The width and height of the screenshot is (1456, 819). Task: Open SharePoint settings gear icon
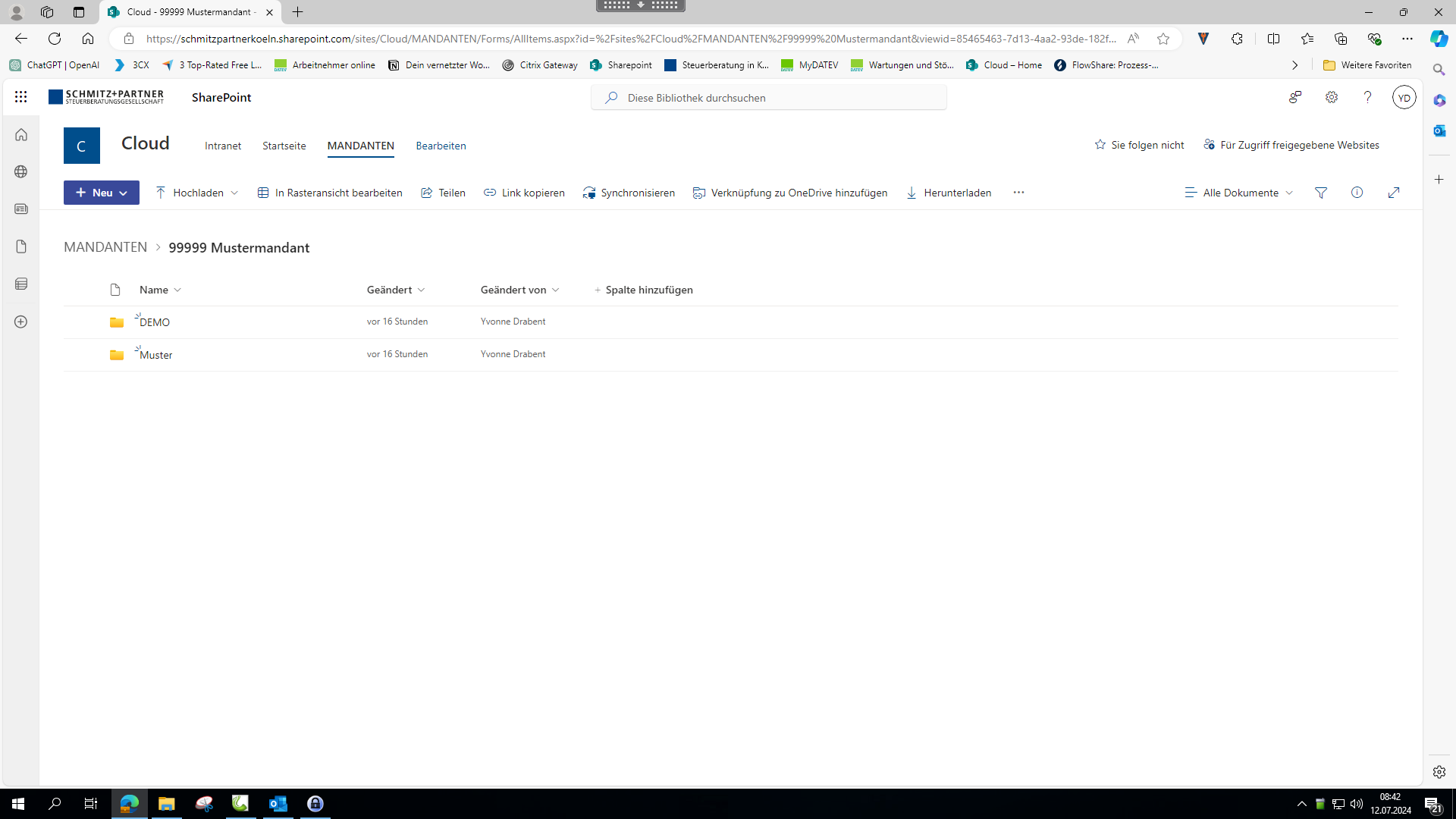coord(1331,97)
